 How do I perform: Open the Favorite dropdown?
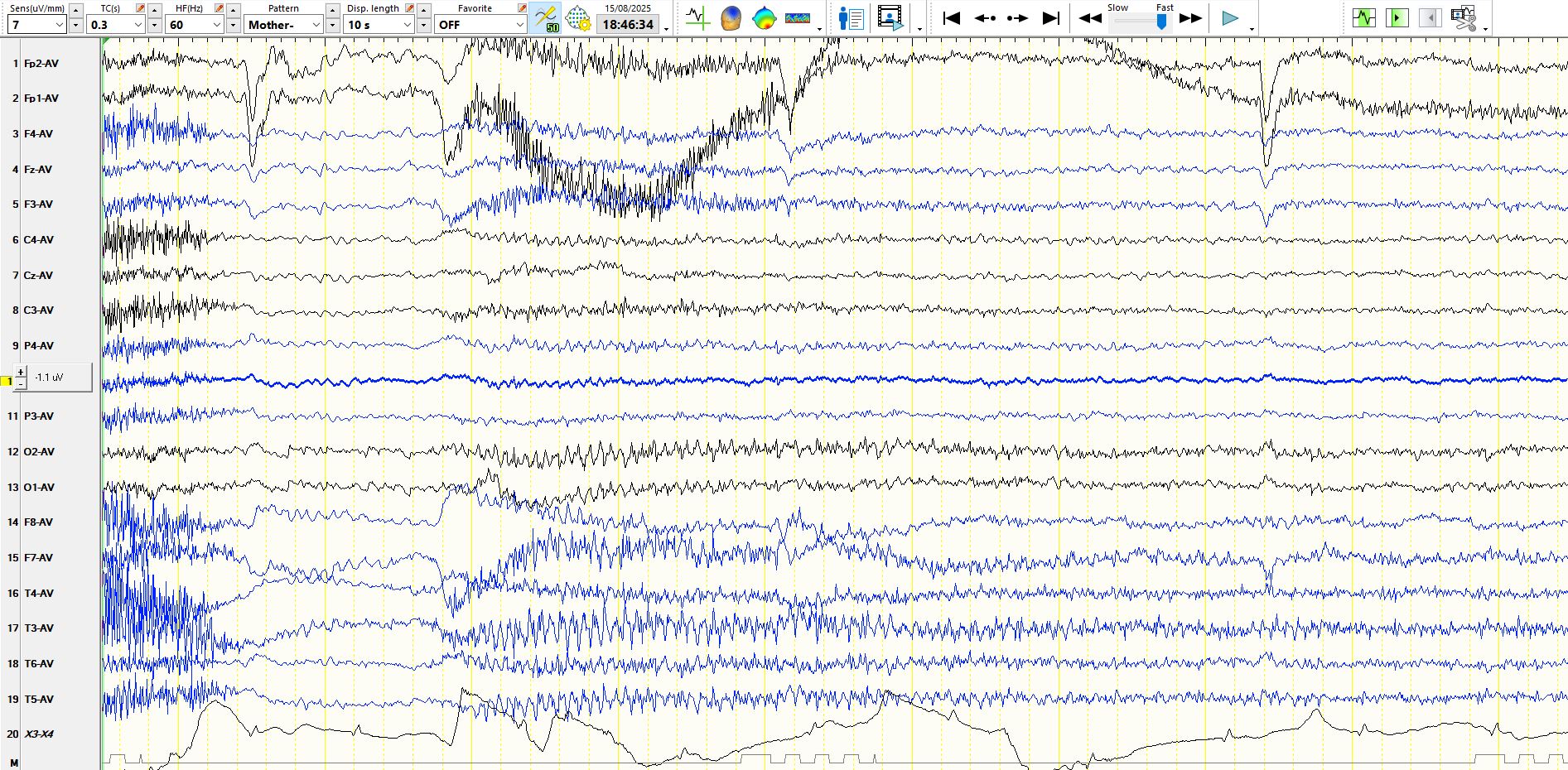[x=480, y=25]
